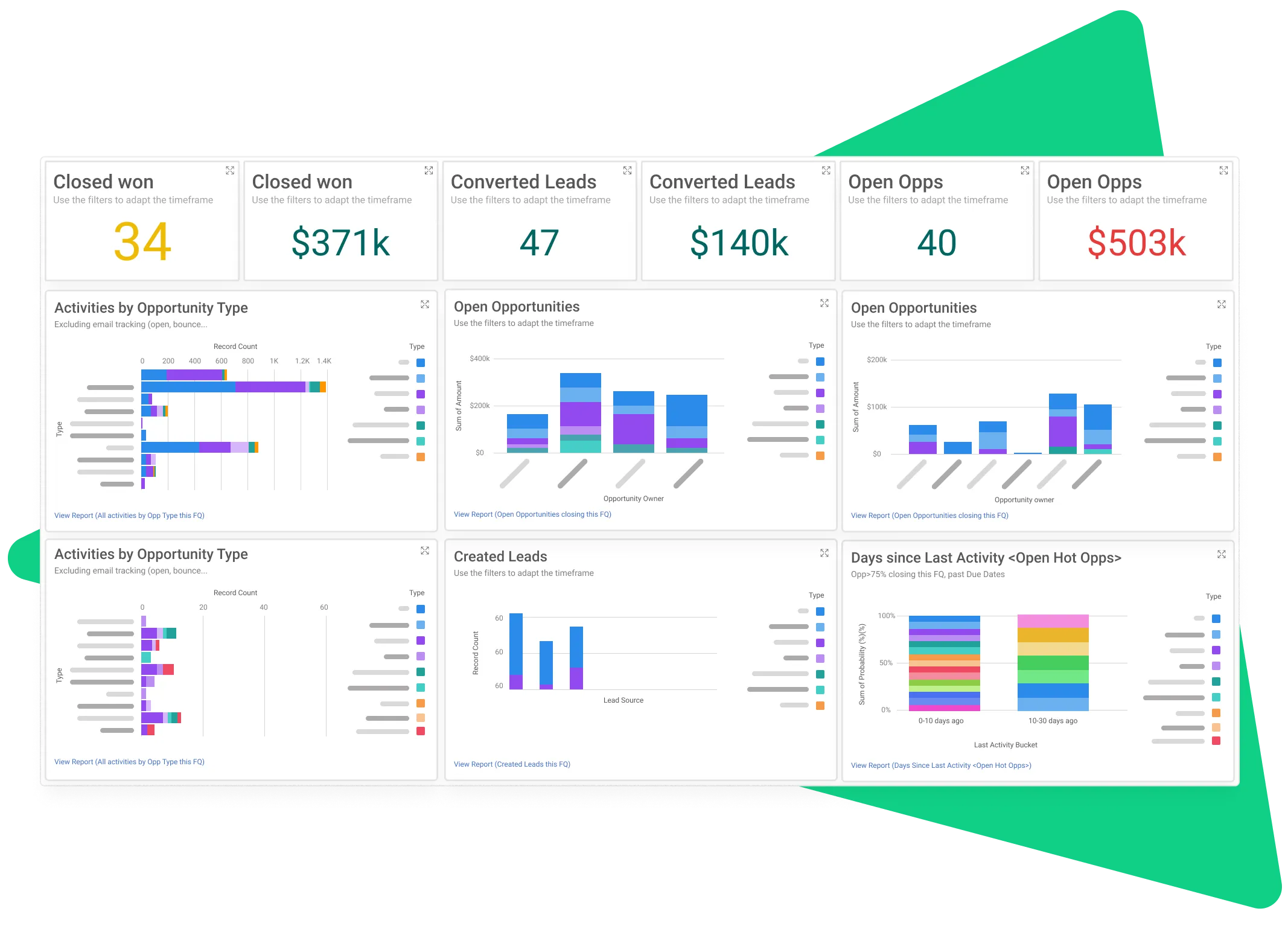Click teal legend swatch in $200k Open Opportunities chart
This screenshot has width=1288, height=926.
(x=1217, y=426)
